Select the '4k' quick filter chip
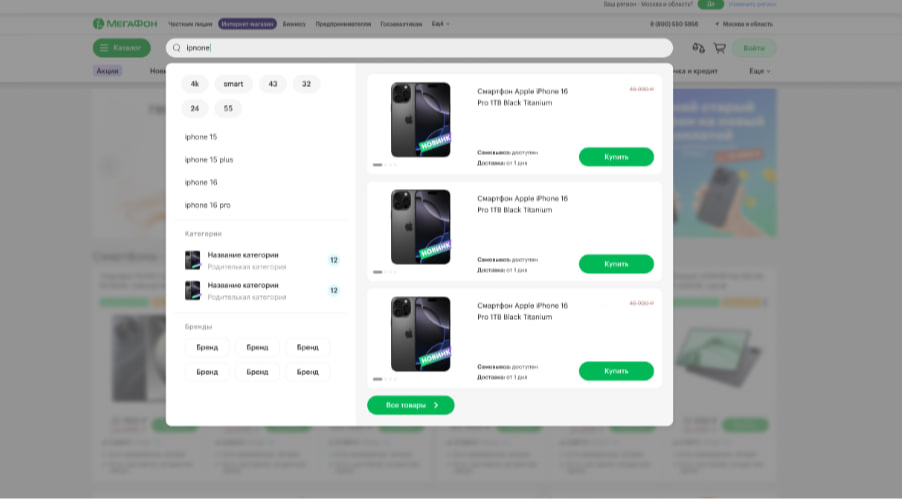 [194, 84]
